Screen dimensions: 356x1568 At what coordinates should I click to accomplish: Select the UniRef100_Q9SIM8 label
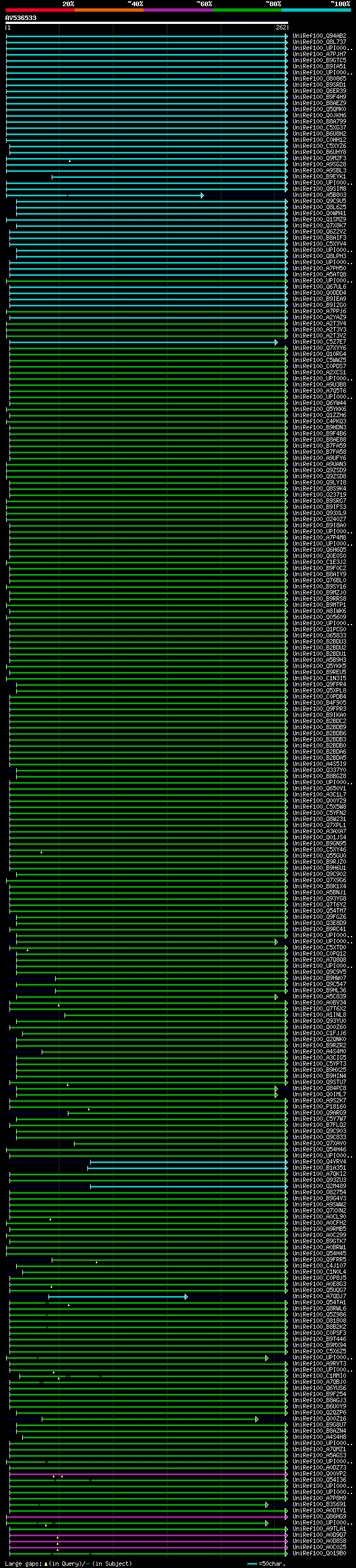coord(319,189)
